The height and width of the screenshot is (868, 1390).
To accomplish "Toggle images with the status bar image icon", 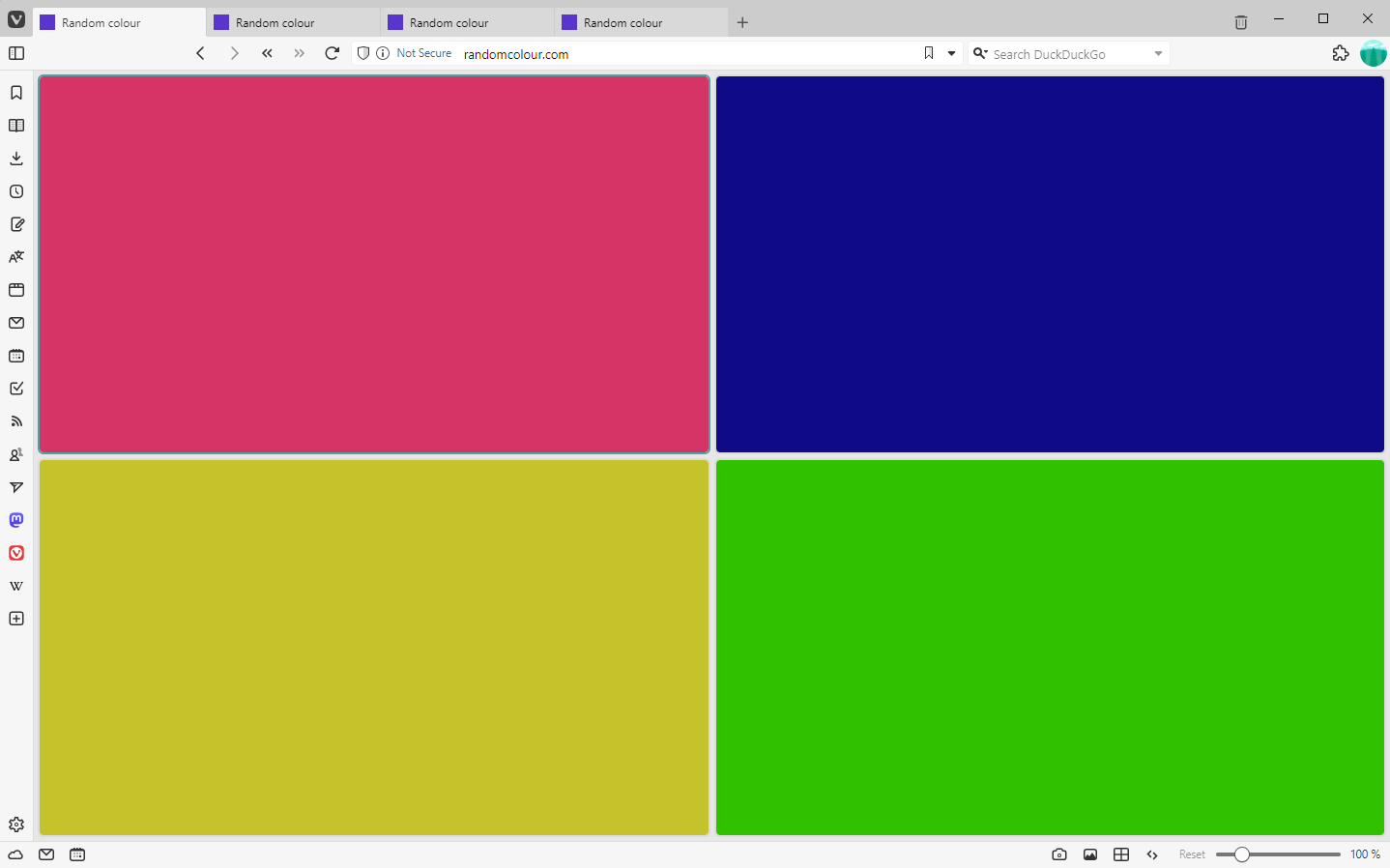I will pyautogui.click(x=1090, y=854).
